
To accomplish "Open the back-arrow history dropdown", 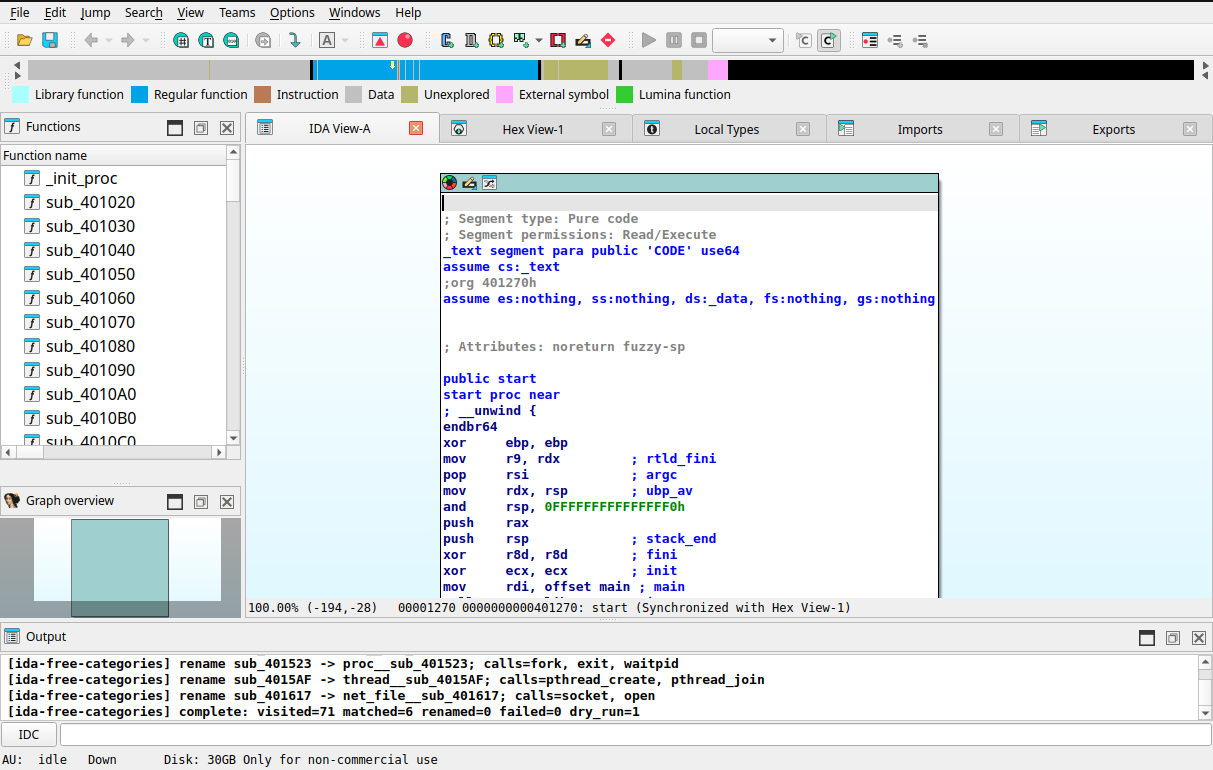I will pos(109,40).
